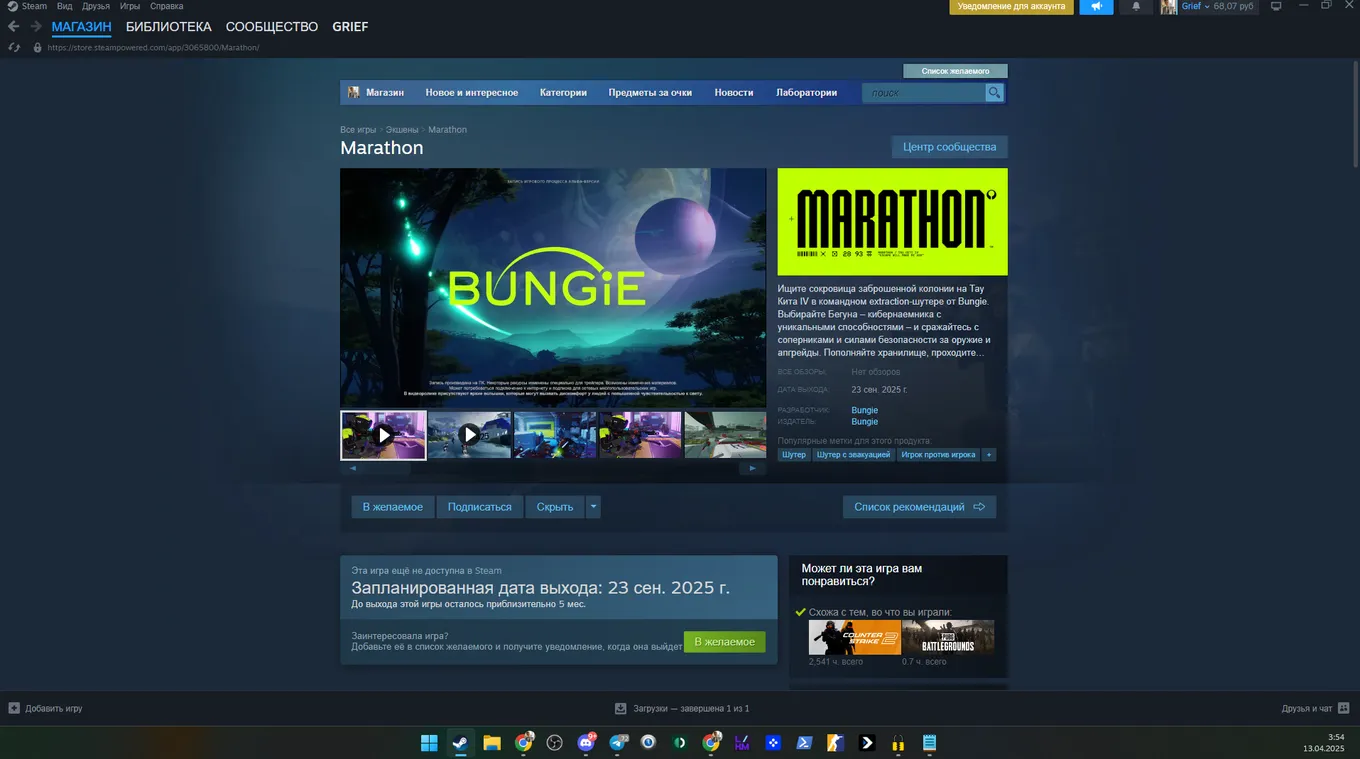Open the PUBG Battlegrounds game capsule
The image size is (1360, 759).
tap(948, 637)
